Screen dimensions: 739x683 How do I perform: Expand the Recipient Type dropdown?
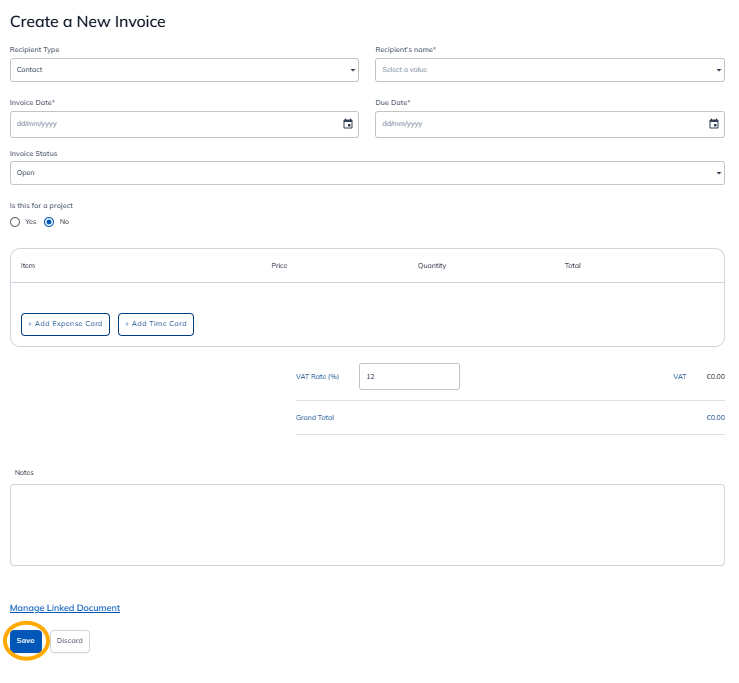coord(184,70)
